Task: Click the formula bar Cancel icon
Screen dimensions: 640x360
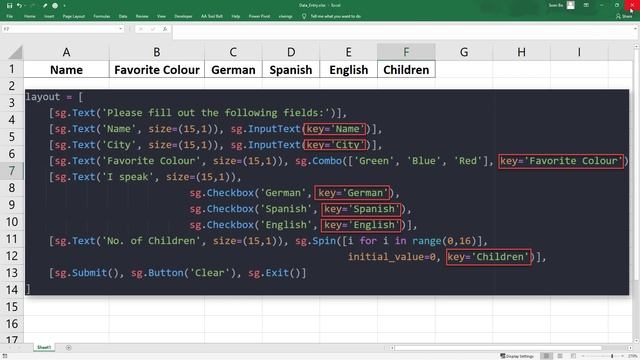Action: pyautogui.click(x=140, y=29)
